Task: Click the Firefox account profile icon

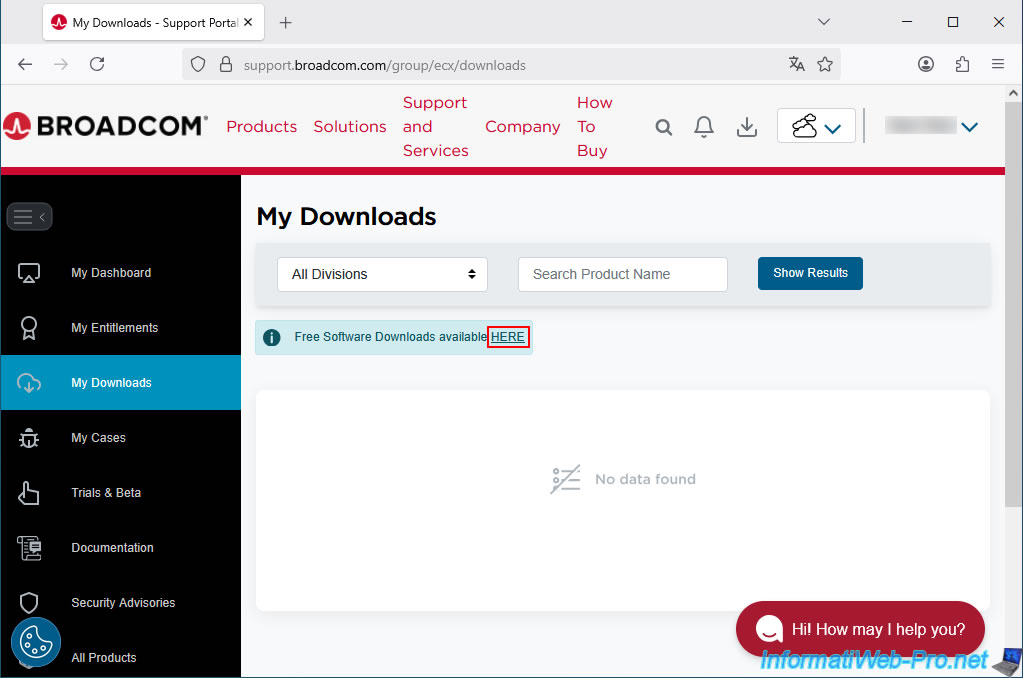Action: [x=926, y=64]
